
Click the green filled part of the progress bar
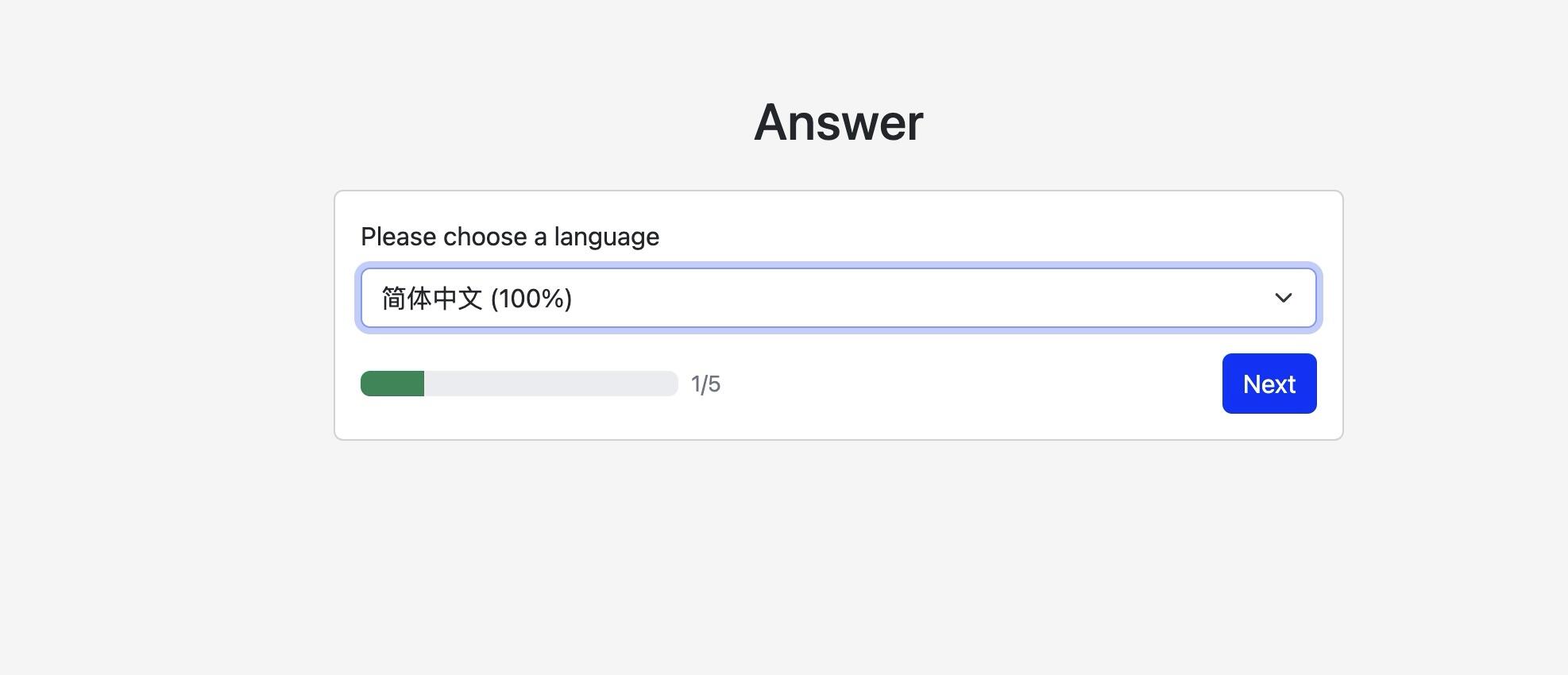point(392,384)
